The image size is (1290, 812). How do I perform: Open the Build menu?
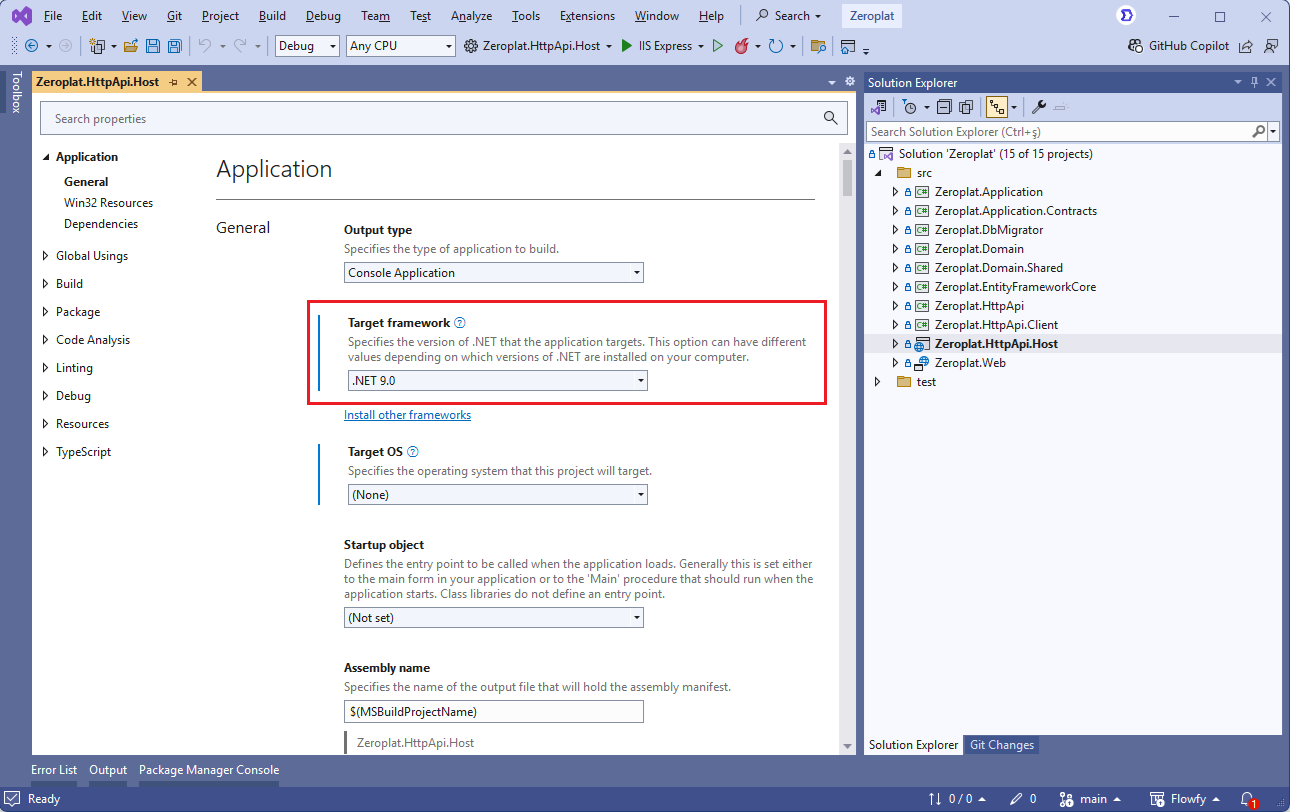pos(271,16)
